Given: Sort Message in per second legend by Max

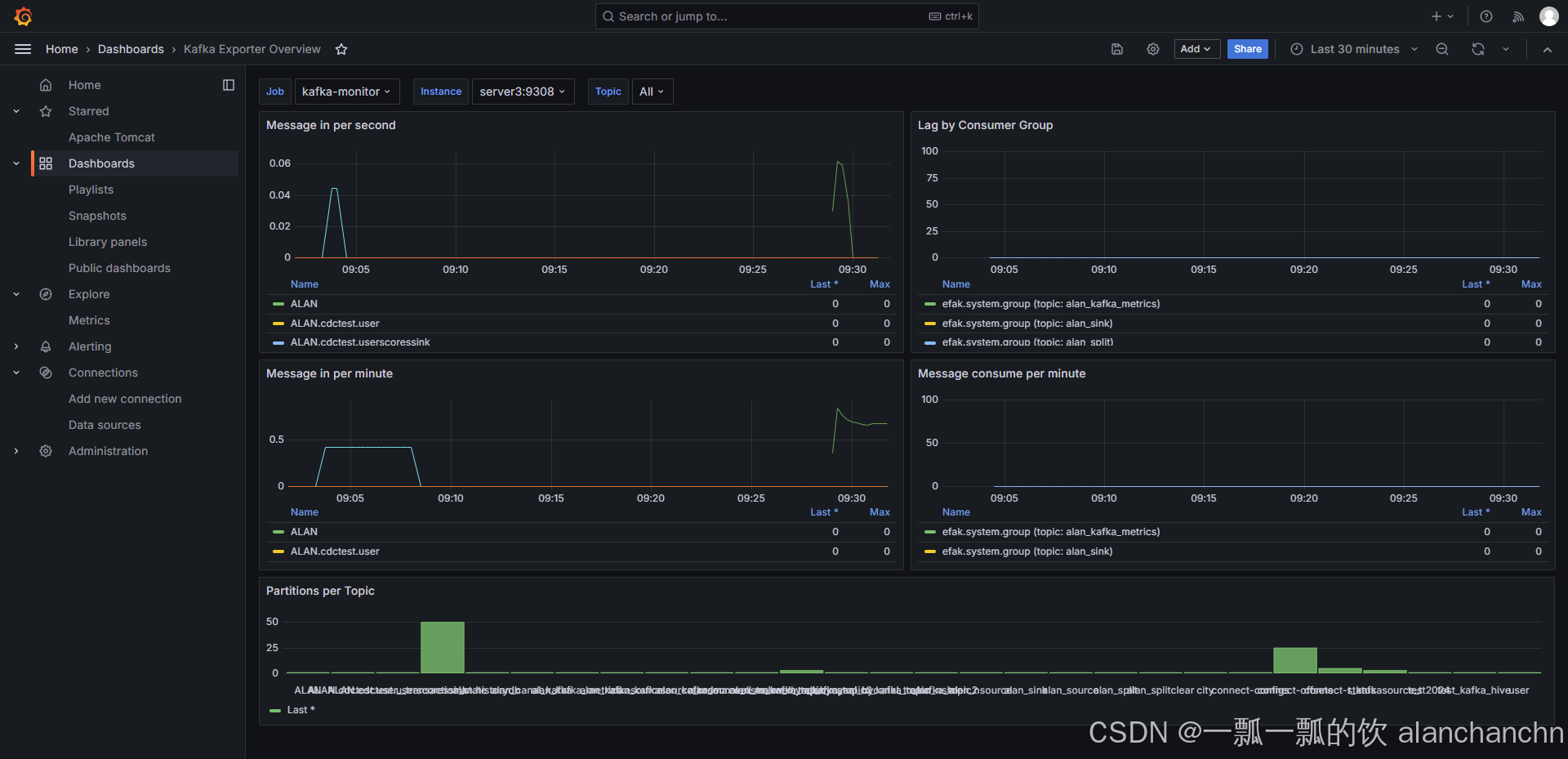Looking at the screenshot, I should pos(880,284).
